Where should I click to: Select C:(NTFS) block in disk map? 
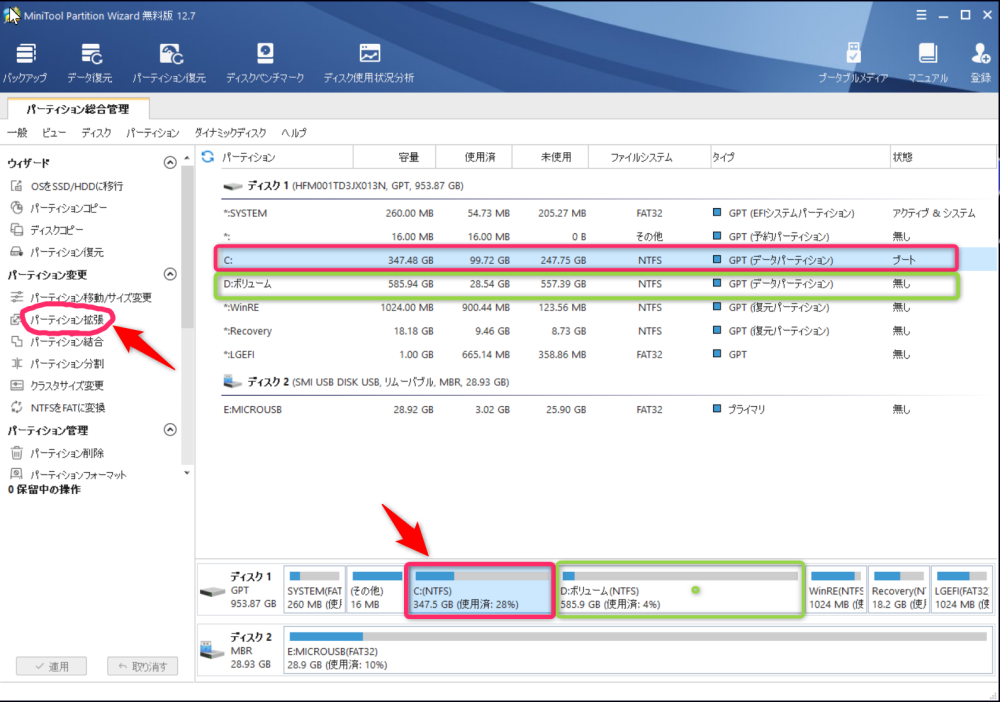(x=480, y=590)
